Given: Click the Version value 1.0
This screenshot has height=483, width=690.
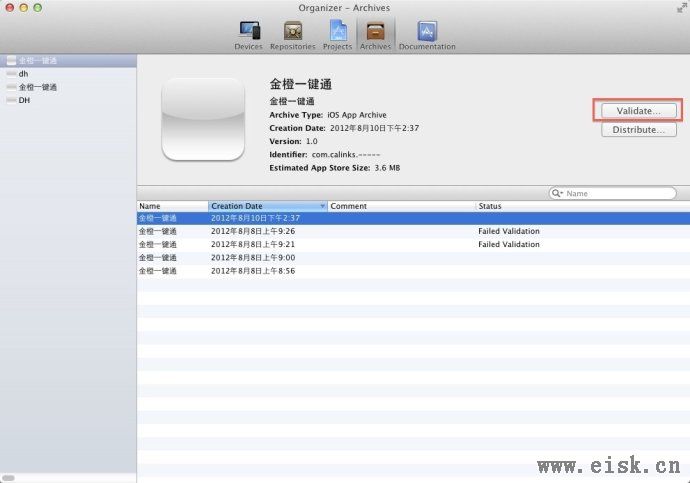Looking at the screenshot, I should 312,141.
